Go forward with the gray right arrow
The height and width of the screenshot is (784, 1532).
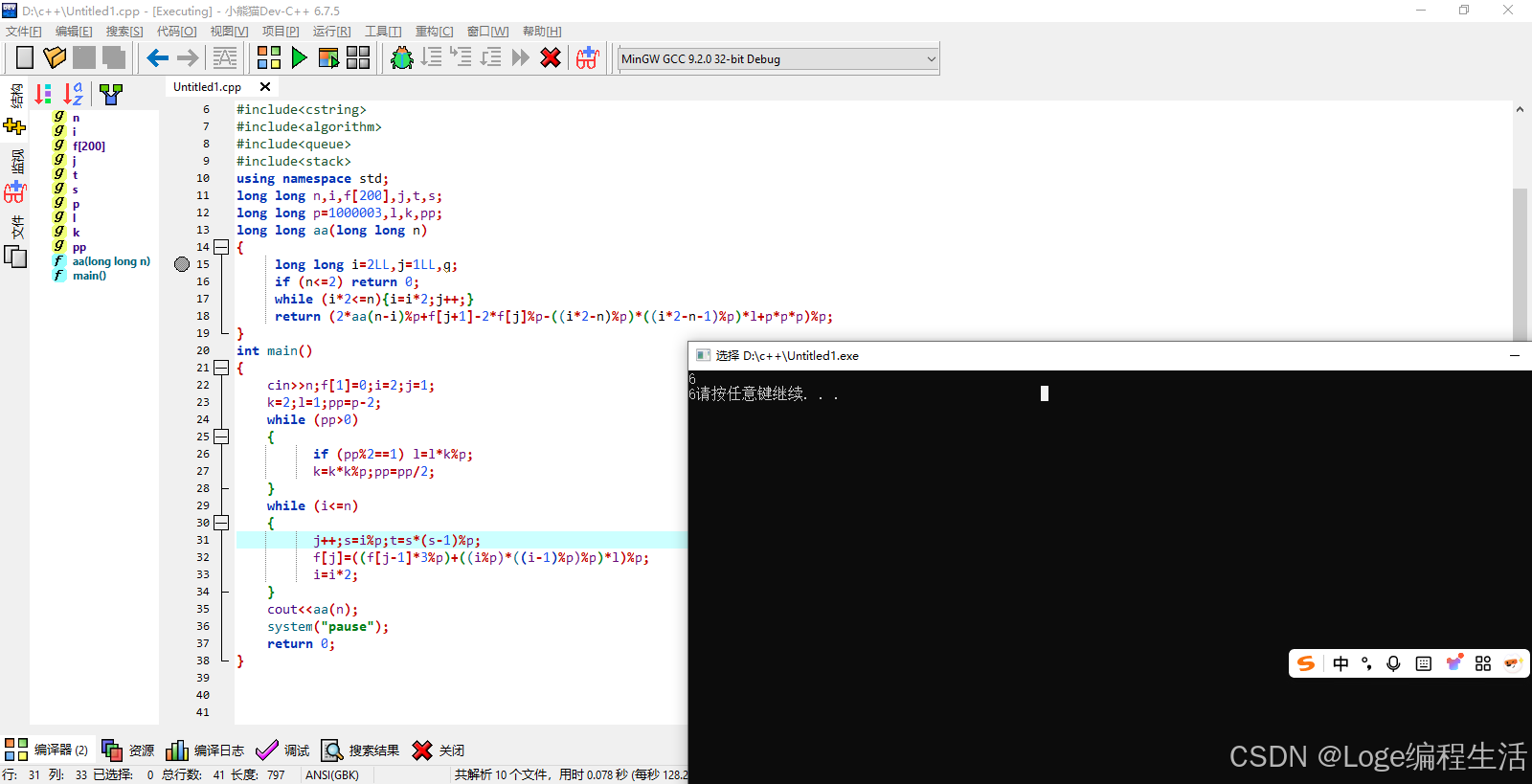tap(188, 58)
